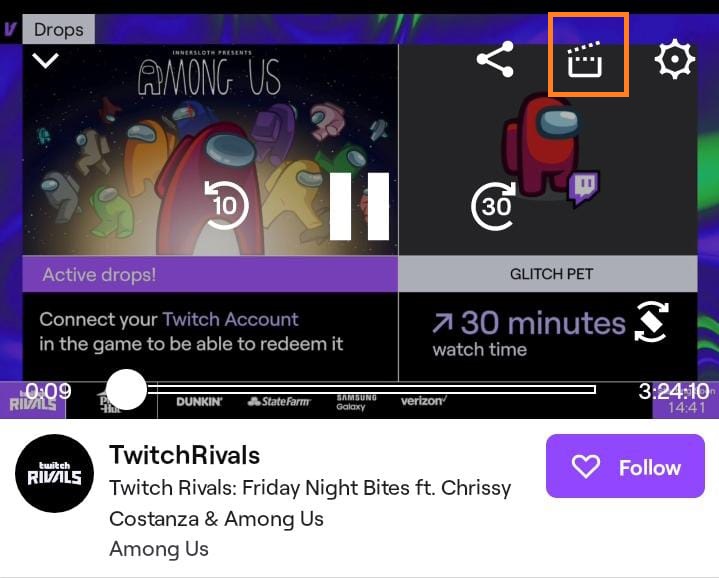Click the Follow button

(x=625, y=466)
